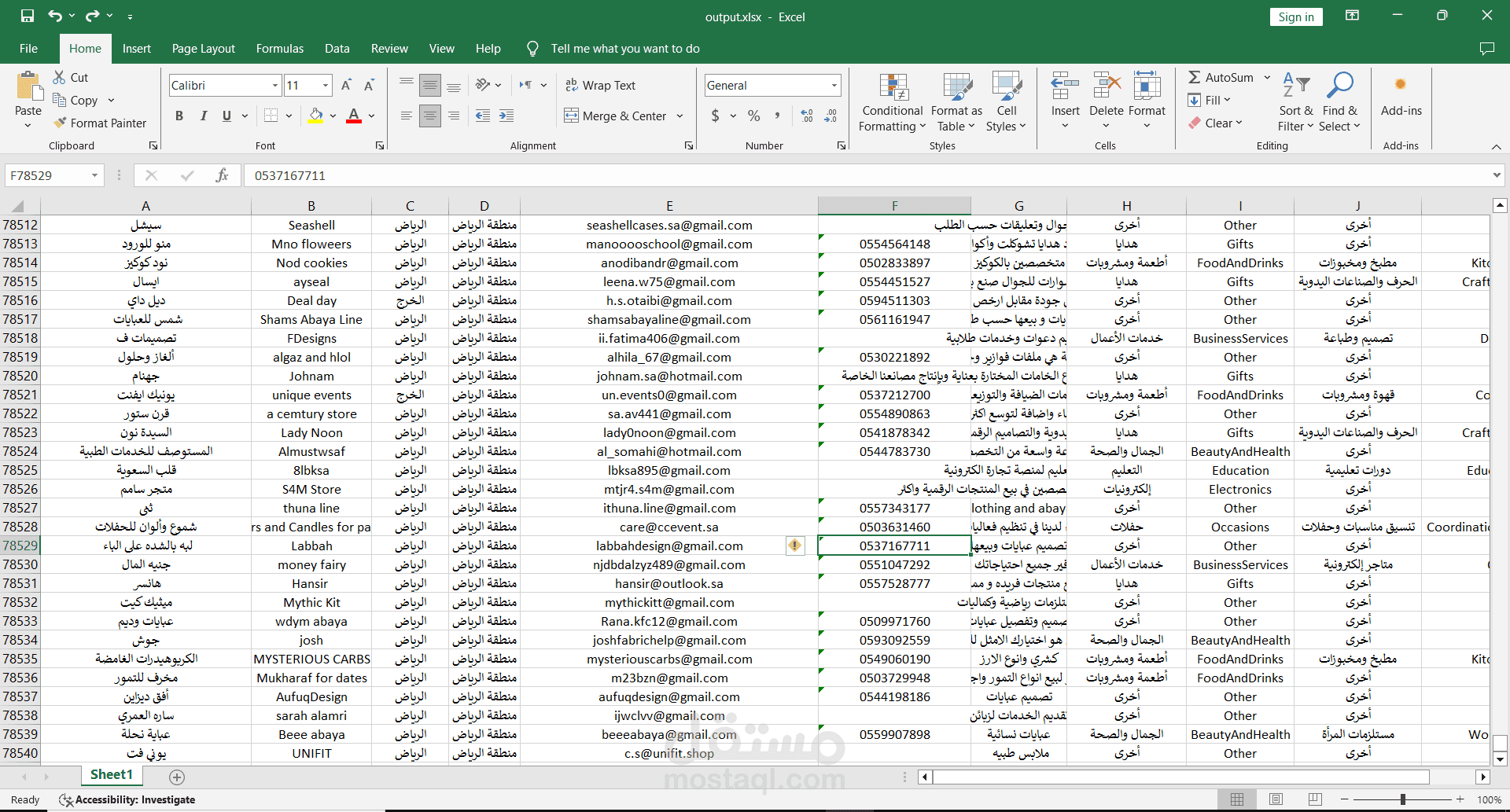The width and height of the screenshot is (1510, 812).
Task: Switch to the Formulas tab
Action: click(x=280, y=49)
